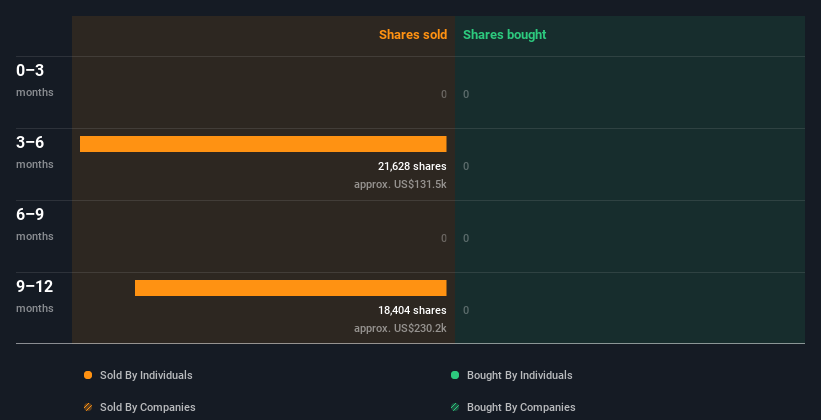Click the approx. US$230.2k text
The image size is (821, 420).
(x=400, y=328)
